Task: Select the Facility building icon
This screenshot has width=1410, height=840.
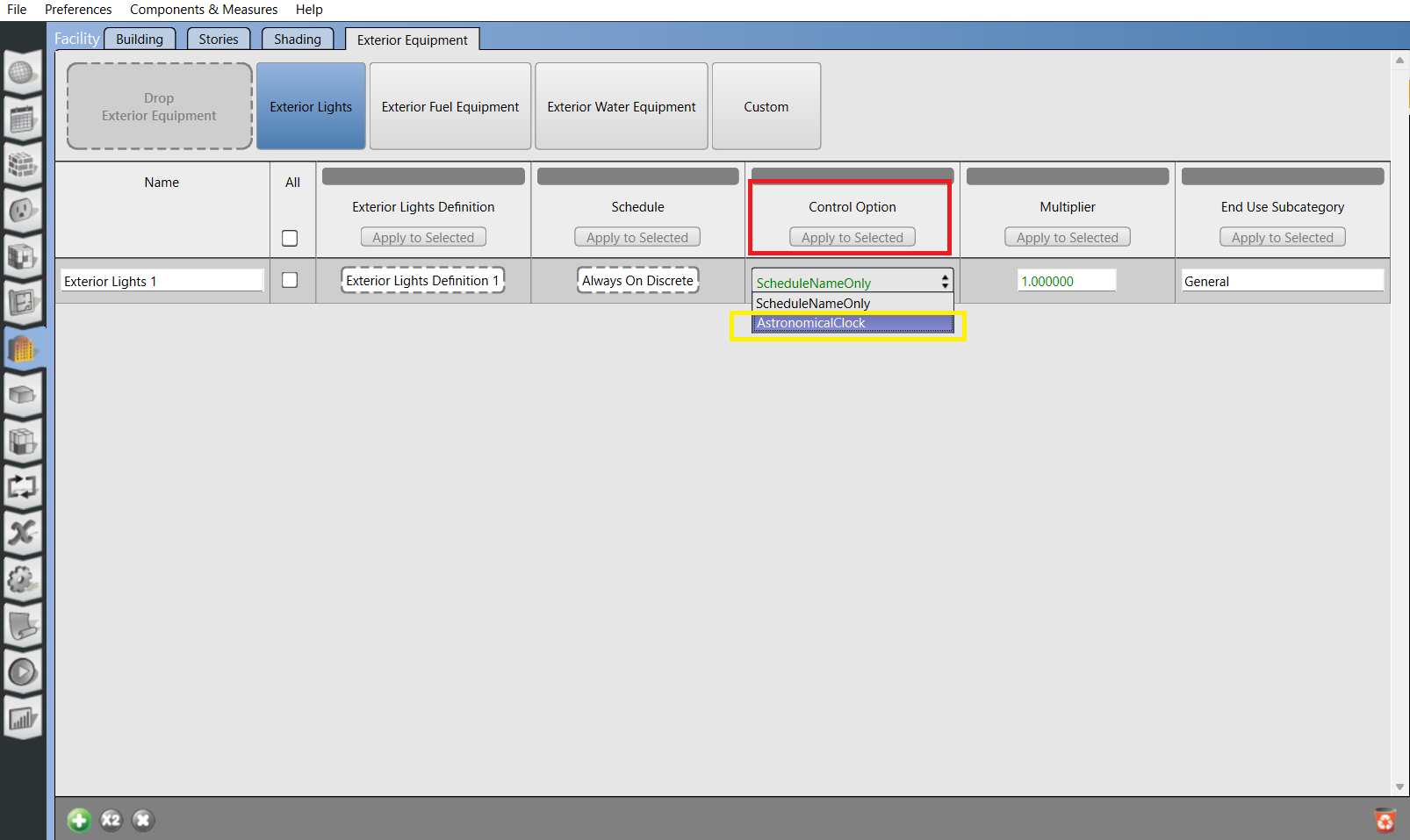Action: [x=22, y=348]
